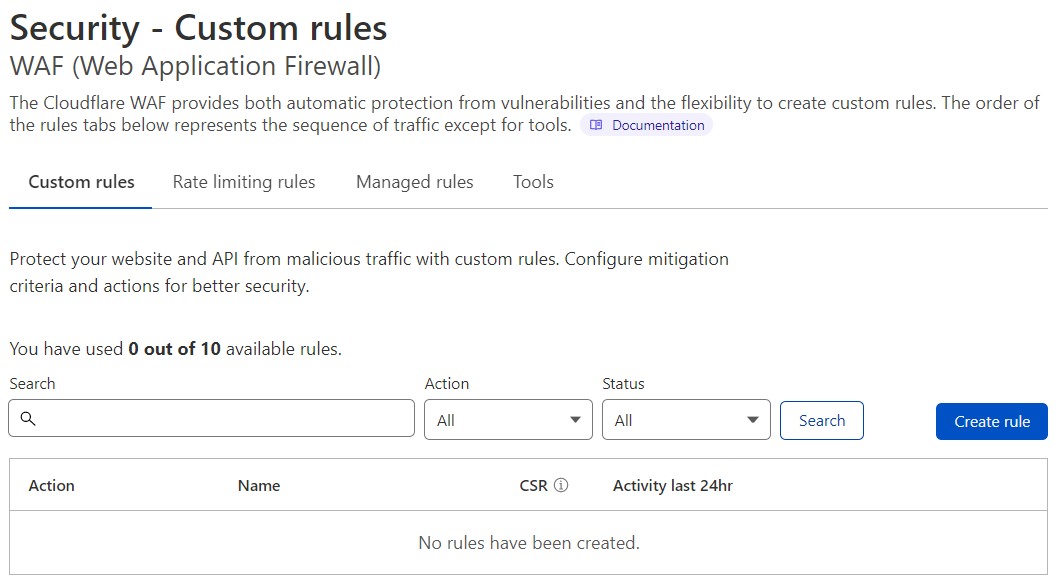Click the magnifying glass search icon
The width and height of the screenshot is (1058, 587).
point(28,418)
